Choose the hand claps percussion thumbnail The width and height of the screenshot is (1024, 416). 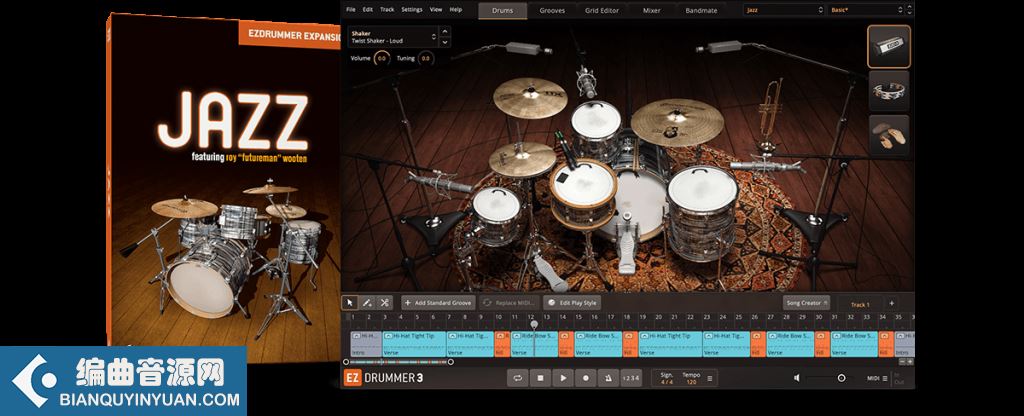pos(889,135)
